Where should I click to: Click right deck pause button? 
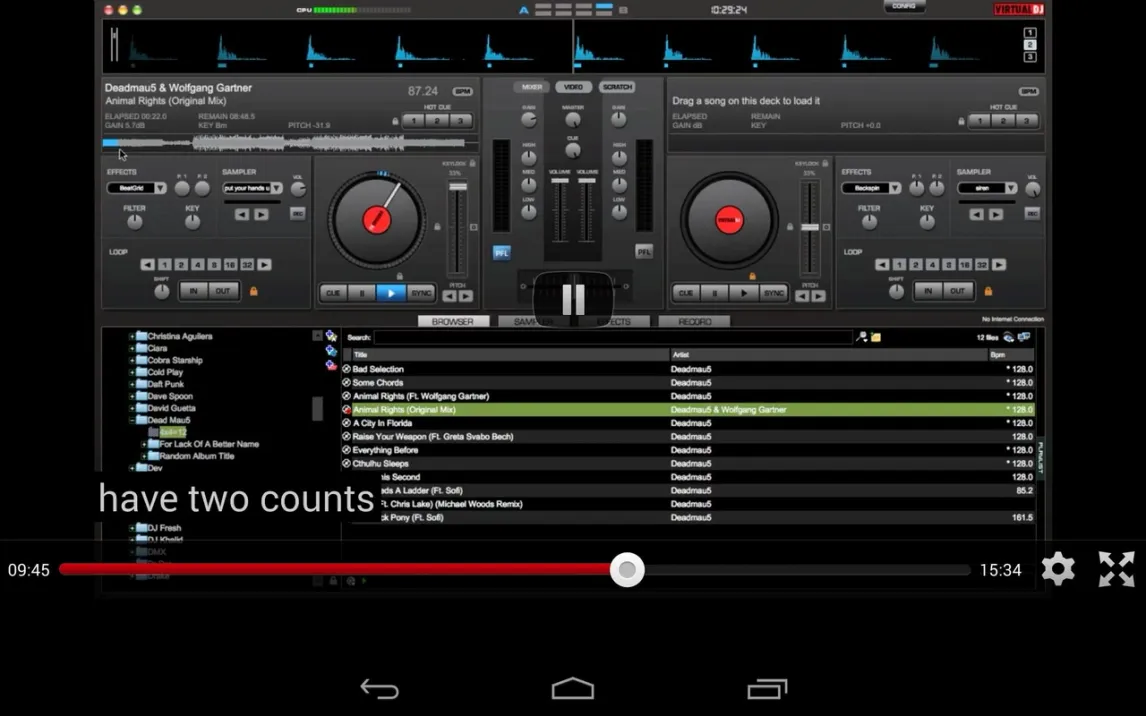pos(714,293)
